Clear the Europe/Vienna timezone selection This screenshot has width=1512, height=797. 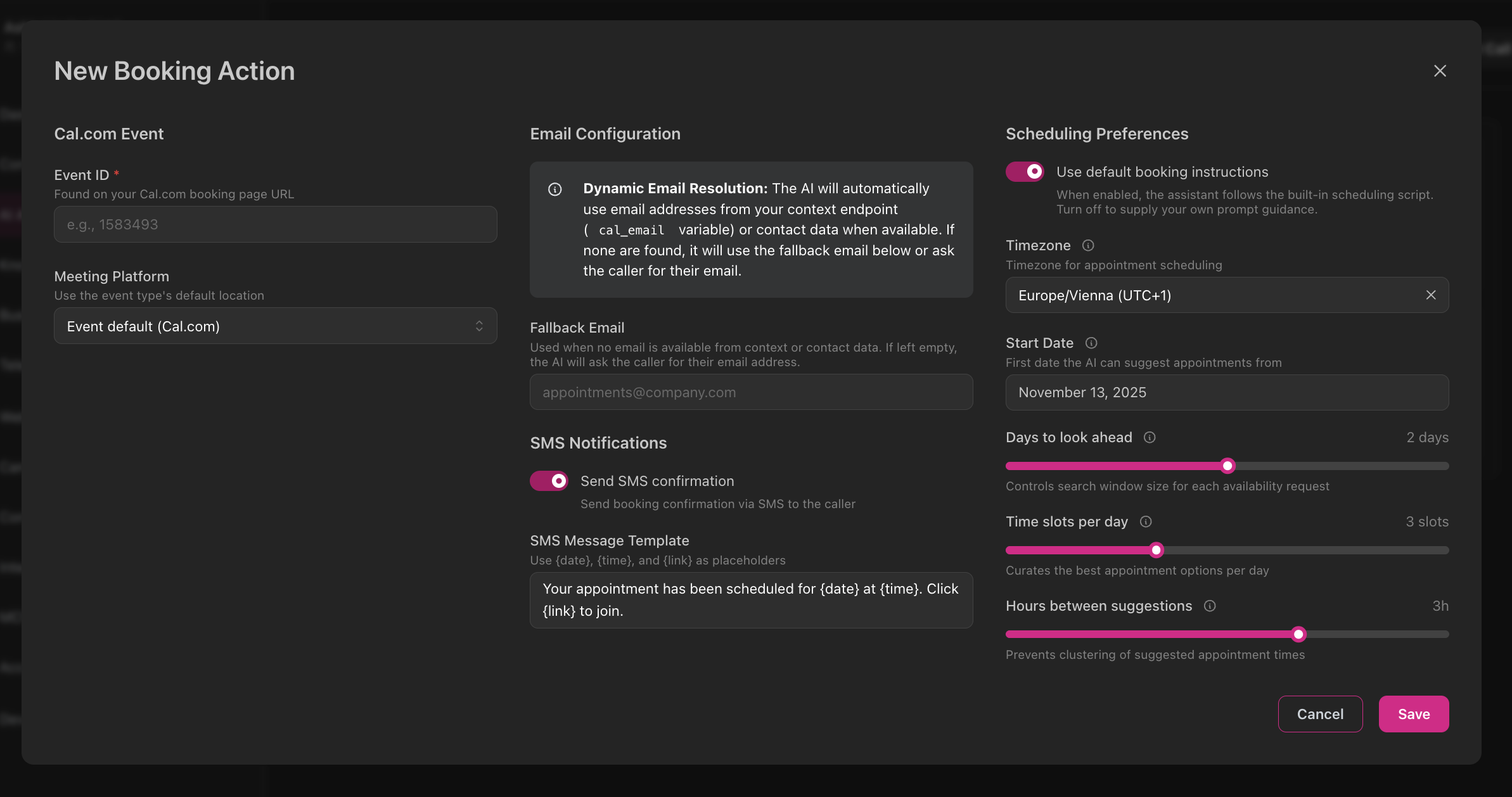click(1431, 295)
